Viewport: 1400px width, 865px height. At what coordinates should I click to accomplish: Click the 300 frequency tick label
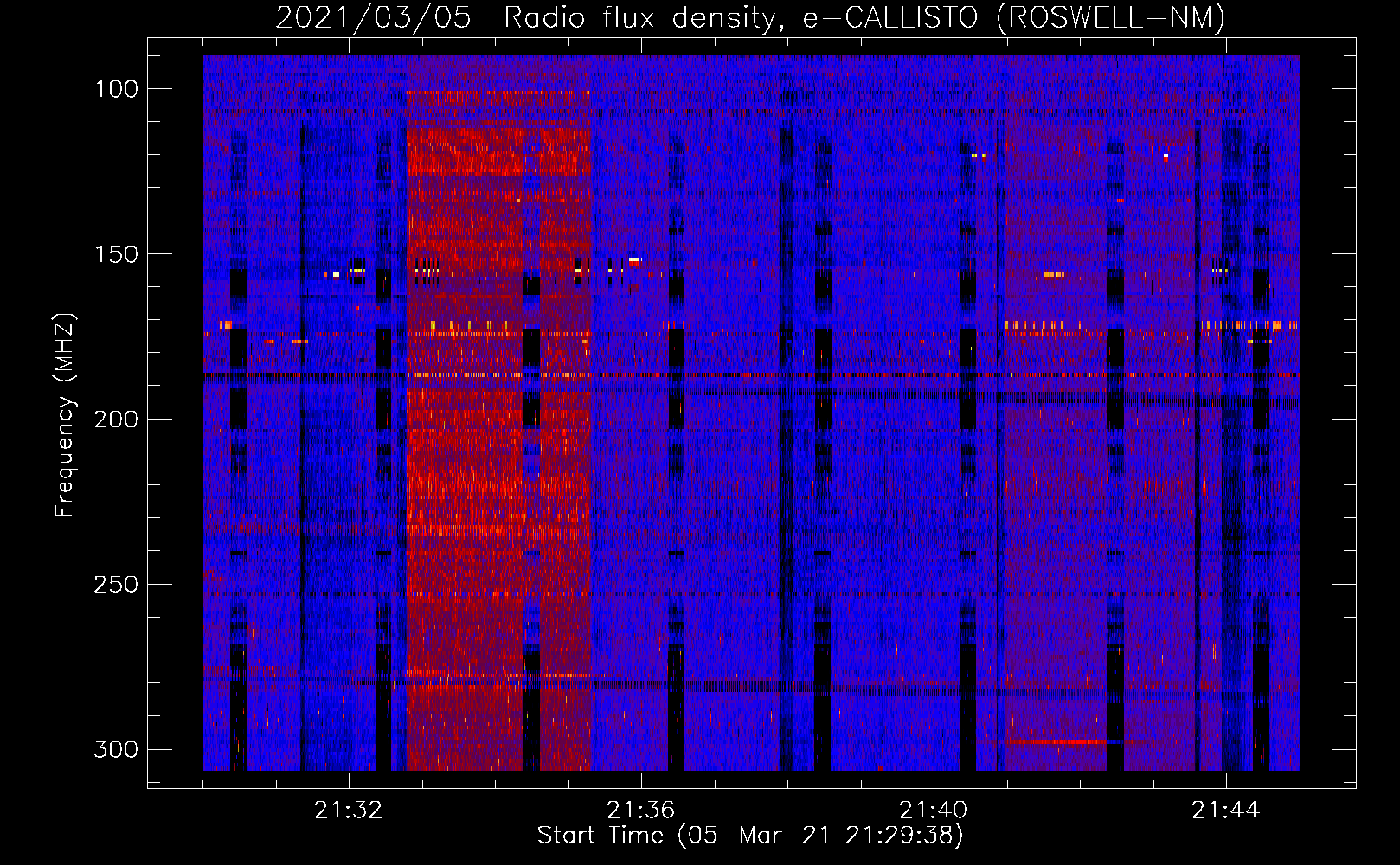click(116, 749)
